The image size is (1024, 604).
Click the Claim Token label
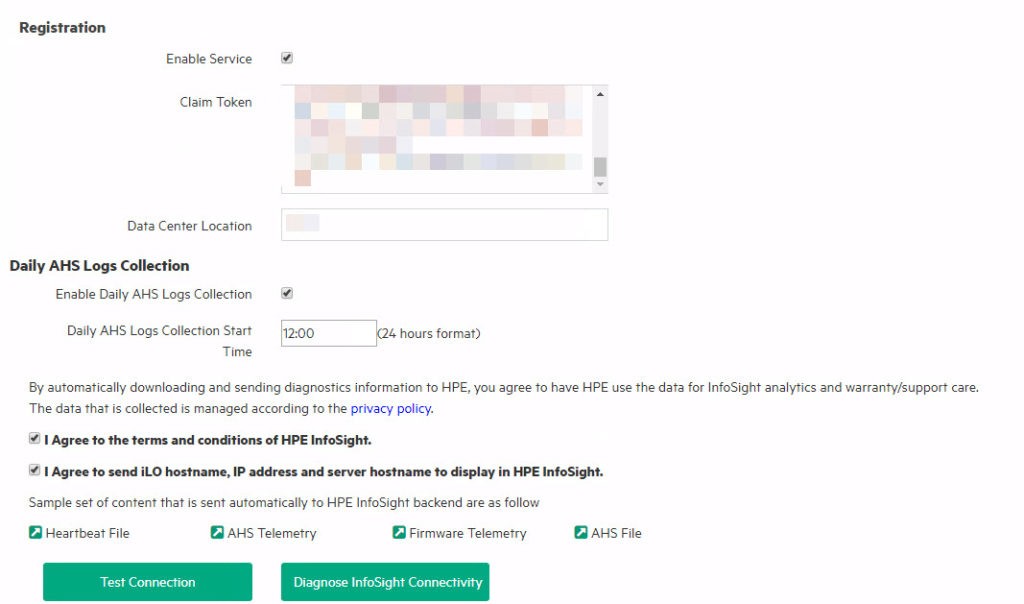(x=216, y=102)
